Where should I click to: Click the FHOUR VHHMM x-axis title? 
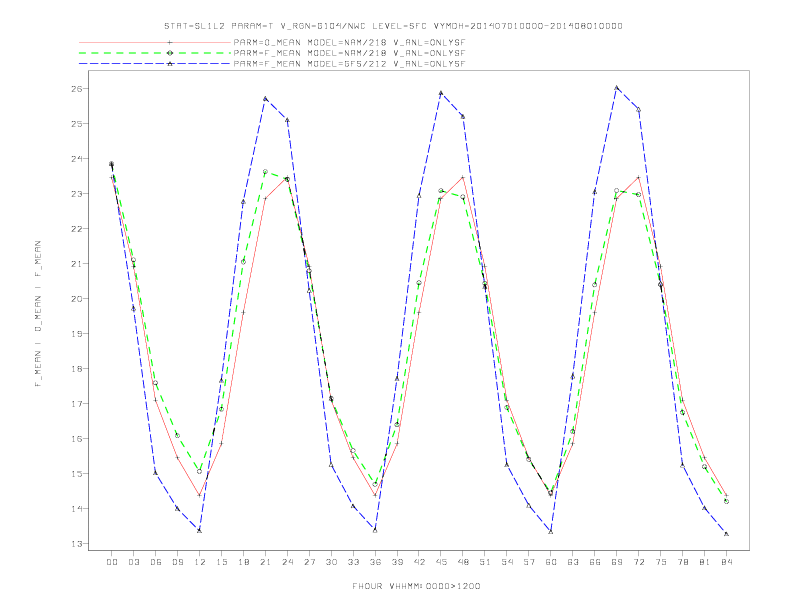pyautogui.click(x=416, y=586)
